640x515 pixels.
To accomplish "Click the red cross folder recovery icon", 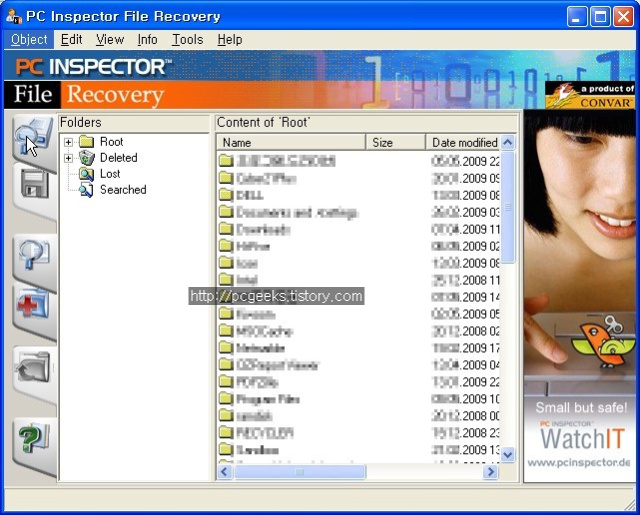I will [33, 304].
